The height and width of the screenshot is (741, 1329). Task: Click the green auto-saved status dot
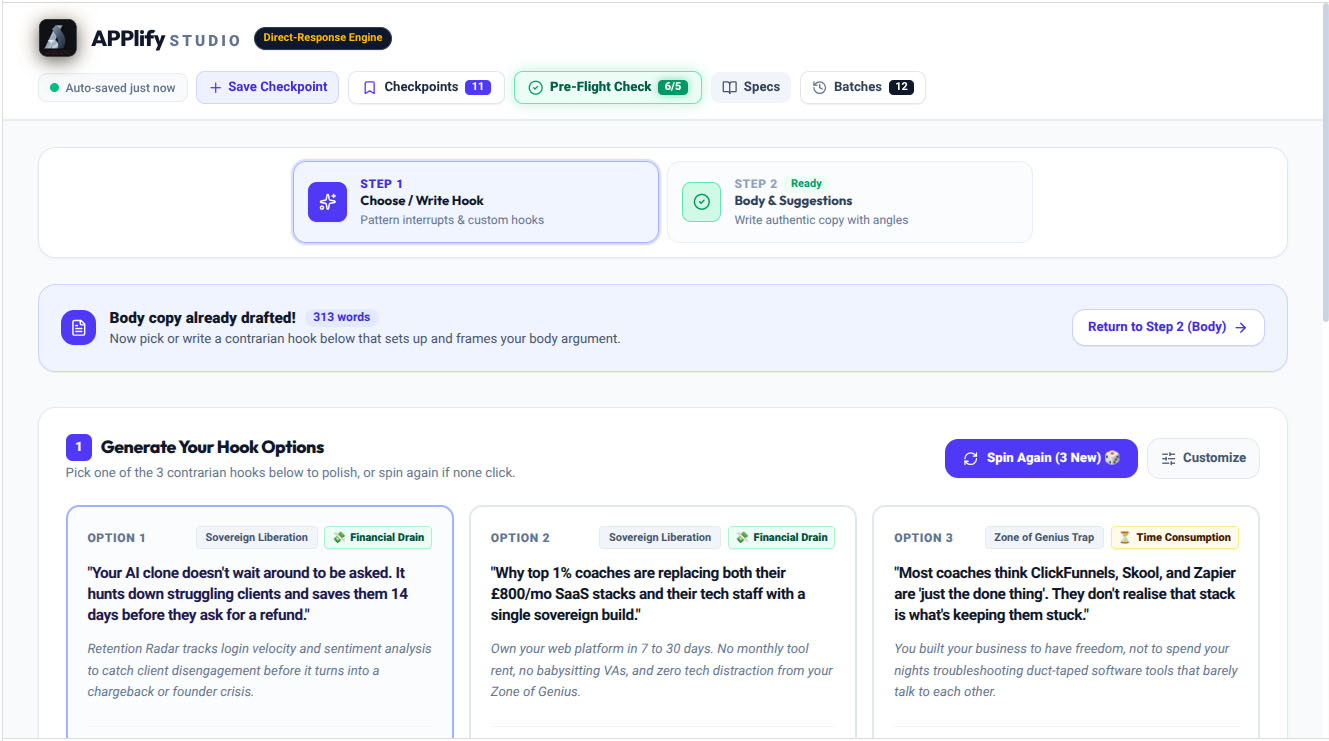click(x=54, y=88)
